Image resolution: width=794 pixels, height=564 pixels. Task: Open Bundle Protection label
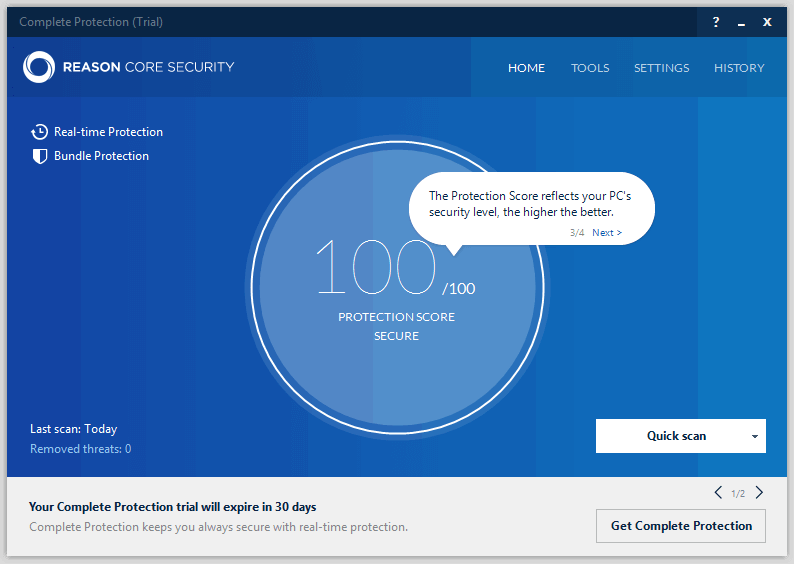click(x=101, y=156)
